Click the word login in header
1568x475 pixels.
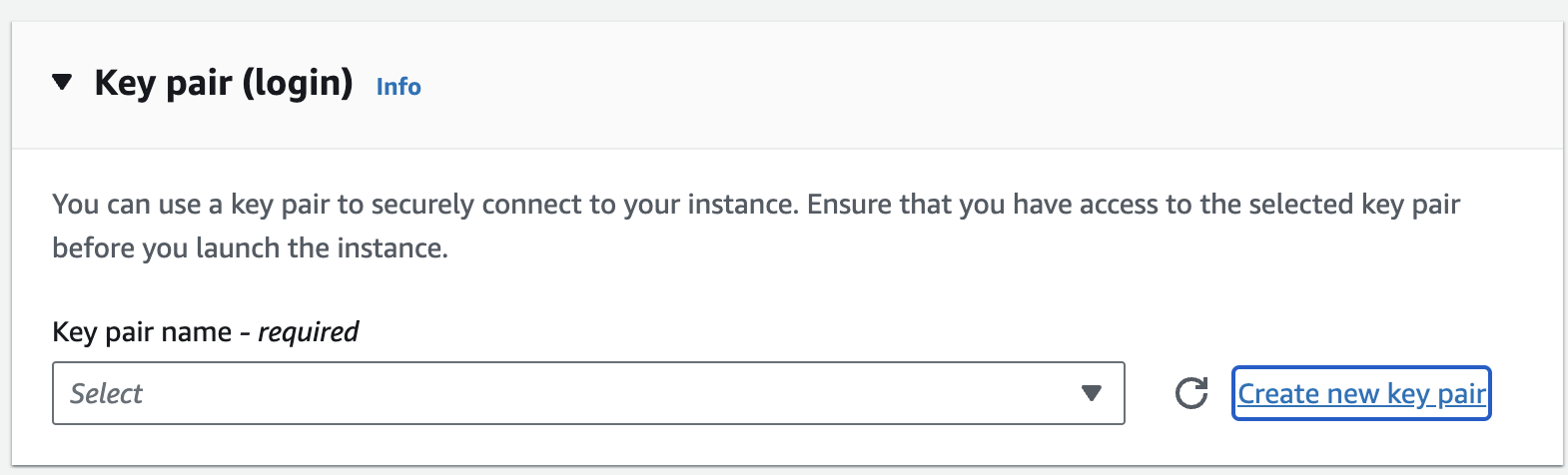(x=298, y=83)
